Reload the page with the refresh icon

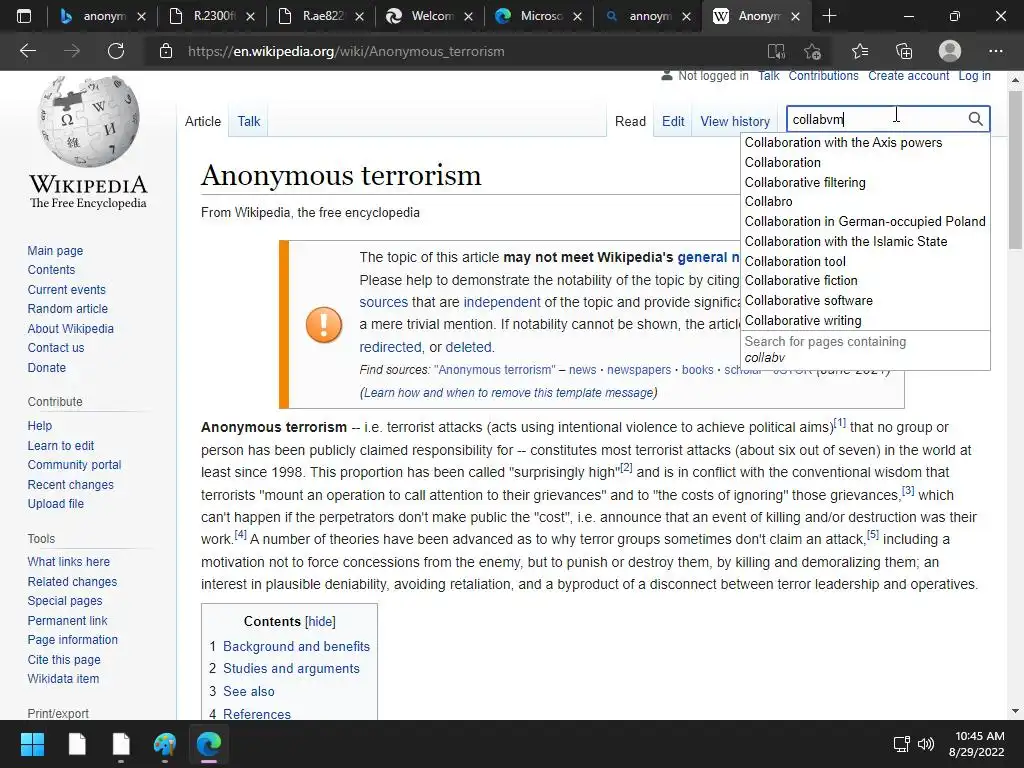[x=116, y=51]
